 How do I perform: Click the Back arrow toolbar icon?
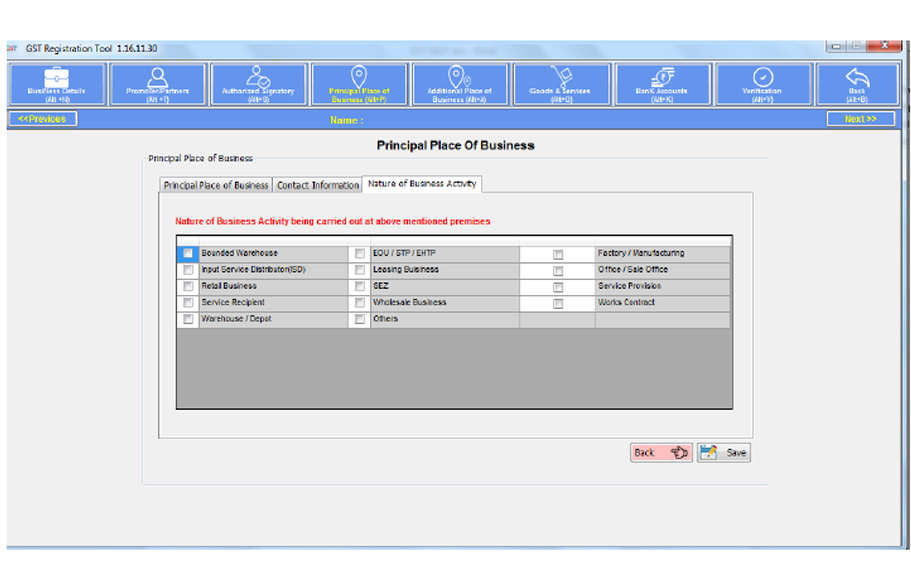point(857,84)
